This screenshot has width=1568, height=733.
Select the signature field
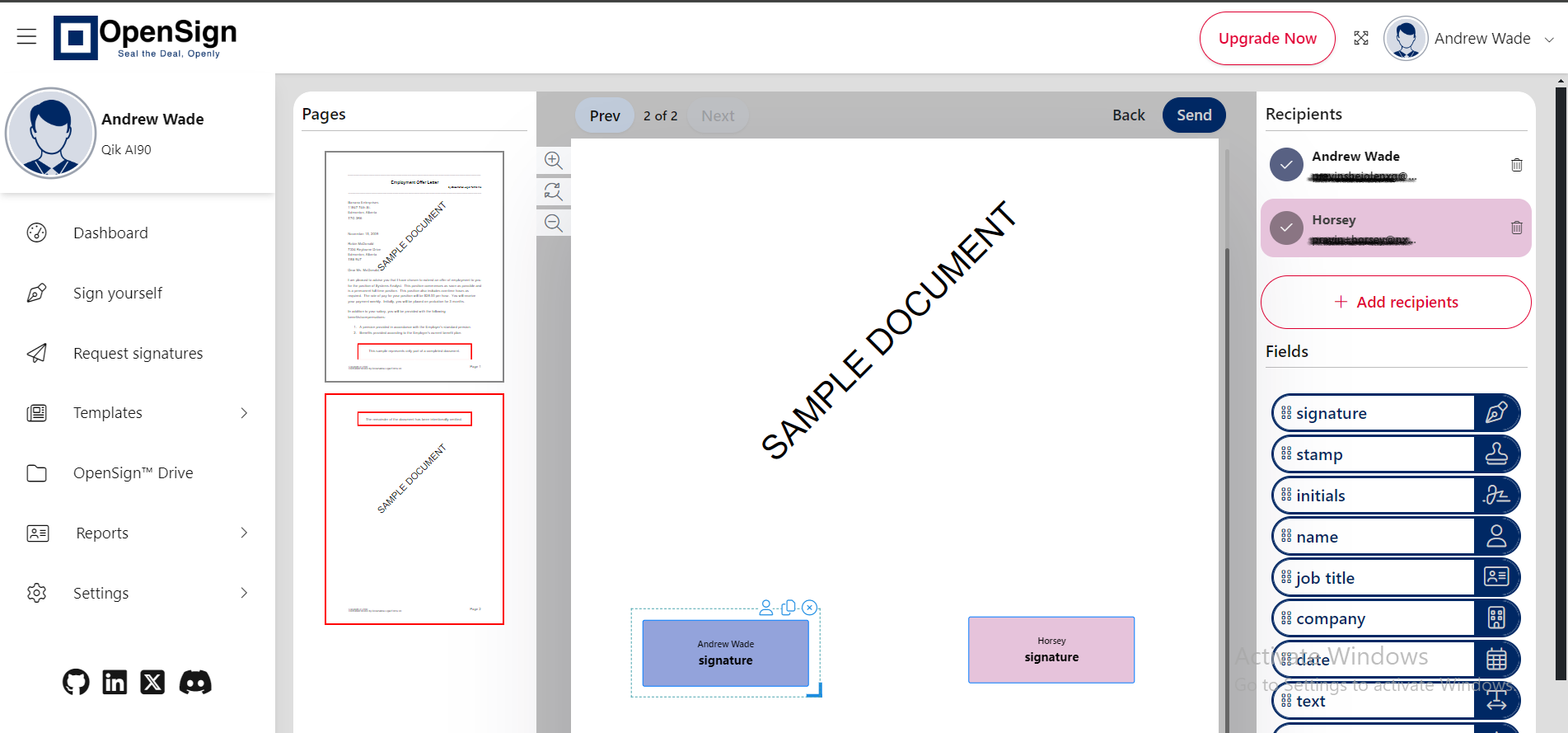[x=1396, y=413]
